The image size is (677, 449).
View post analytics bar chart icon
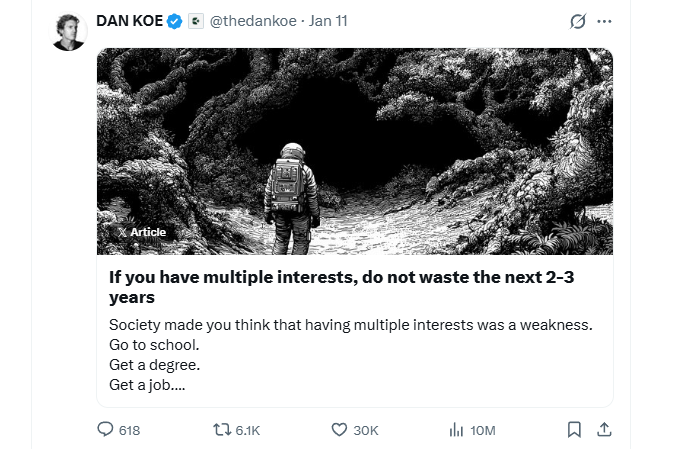click(456, 429)
